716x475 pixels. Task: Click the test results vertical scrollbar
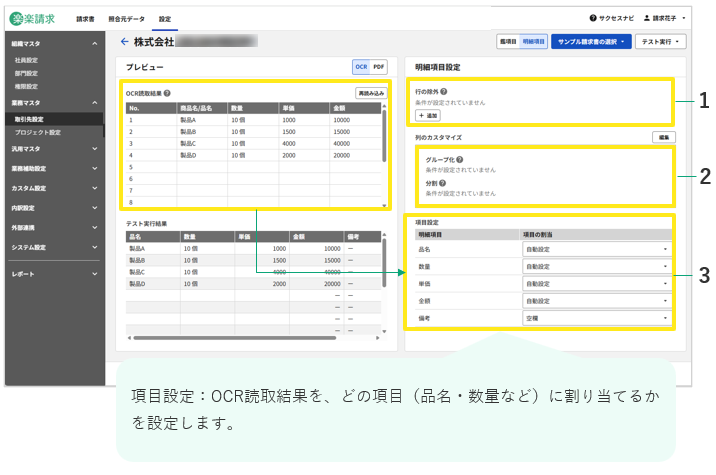(384, 263)
